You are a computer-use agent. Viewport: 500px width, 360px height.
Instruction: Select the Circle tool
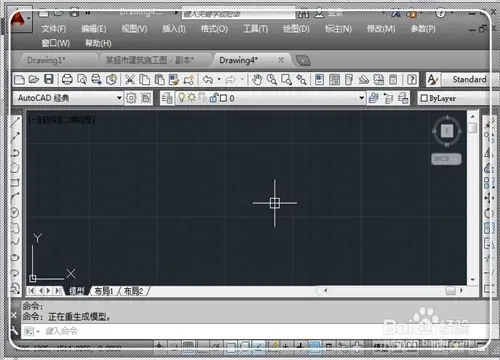pyautogui.click(x=15, y=212)
